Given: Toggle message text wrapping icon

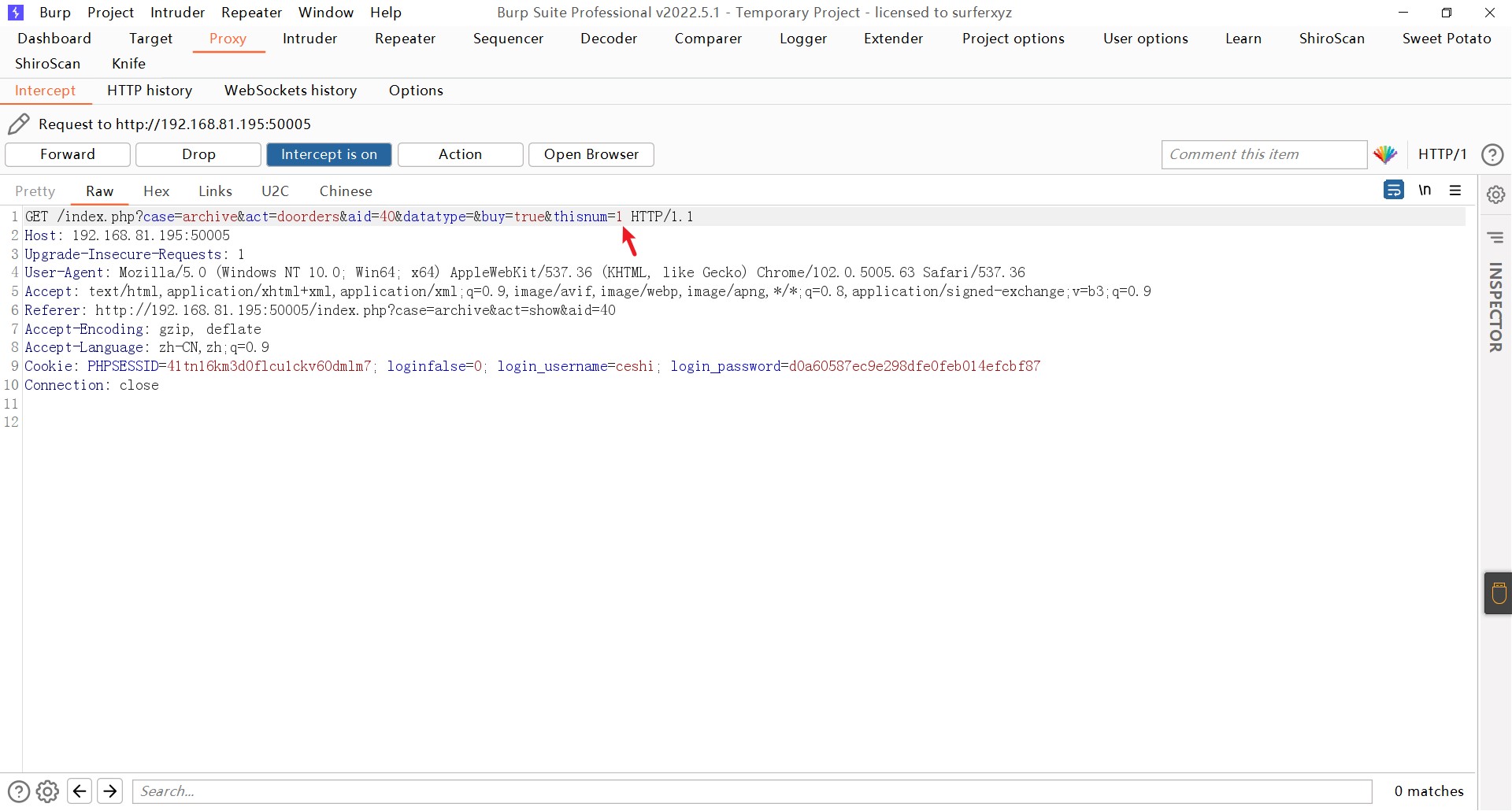Looking at the screenshot, I should pyautogui.click(x=1394, y=191).
